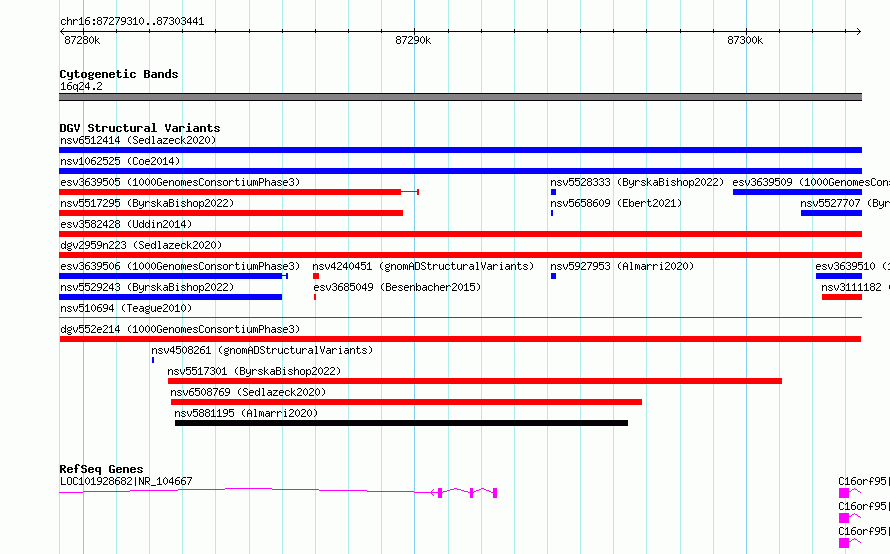Click the 87280k ruler label
This screenshot has width=890, height=554.
[x=82, y=40]
